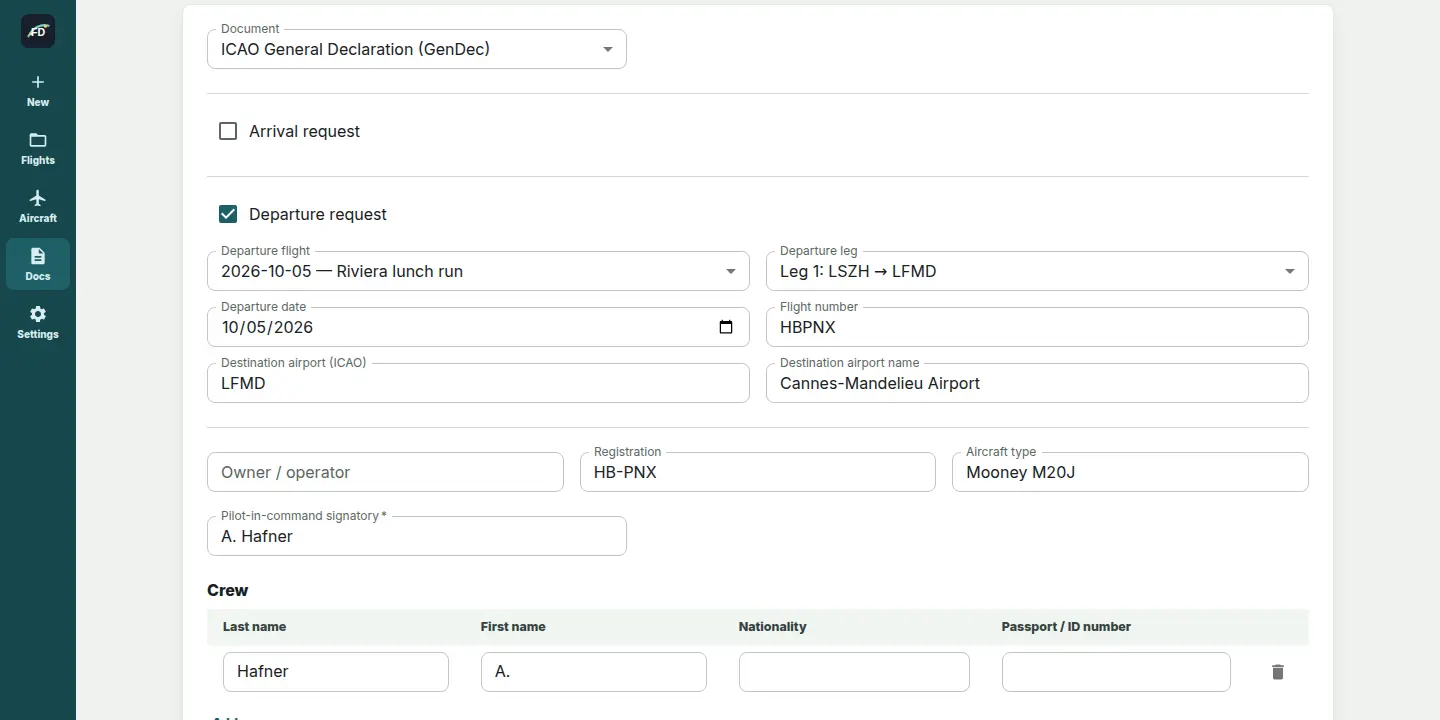Expand the Departure leg dropdown
This screenshot has height=720, width=1440.
click(x=1037, y=271)
